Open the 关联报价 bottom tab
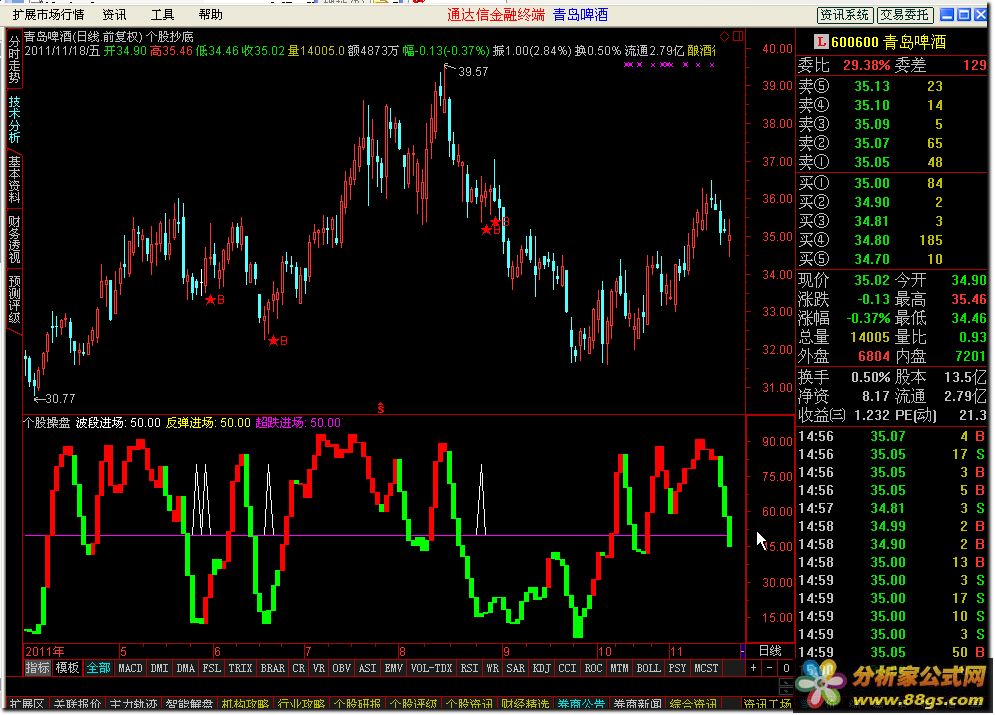Image resolution: width=995 pixels, height=715 pixels. tap(77, 704)
